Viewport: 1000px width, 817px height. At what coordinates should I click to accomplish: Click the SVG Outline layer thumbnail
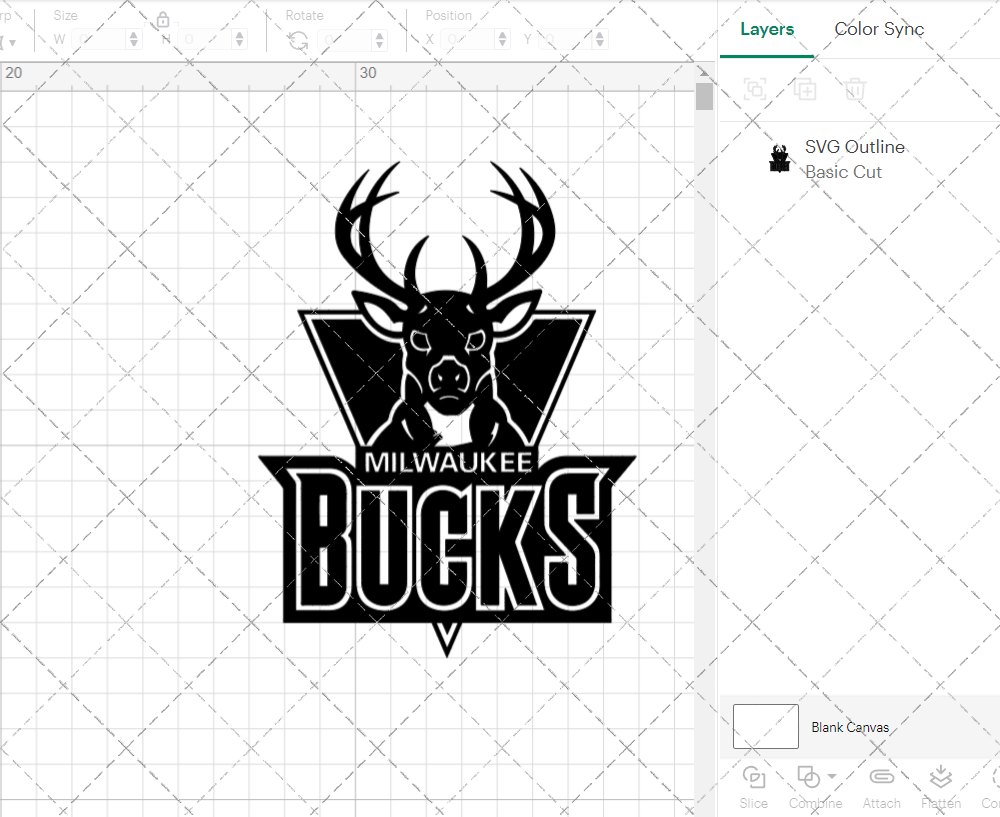tap(780, 158)
